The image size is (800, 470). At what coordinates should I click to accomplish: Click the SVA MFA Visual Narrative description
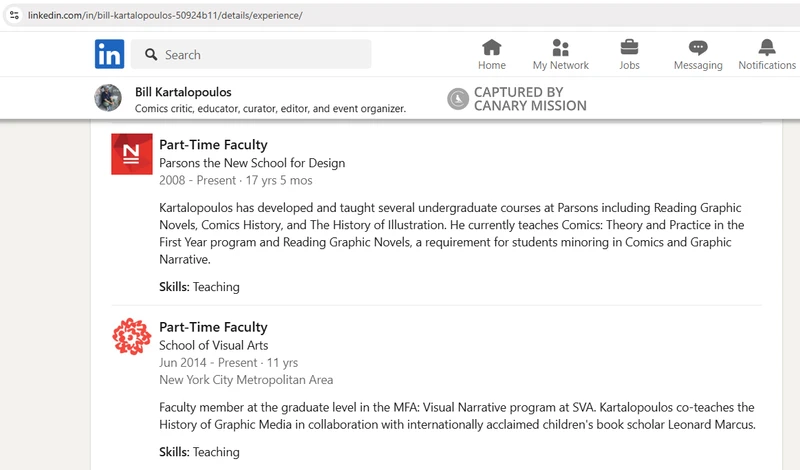457,415
